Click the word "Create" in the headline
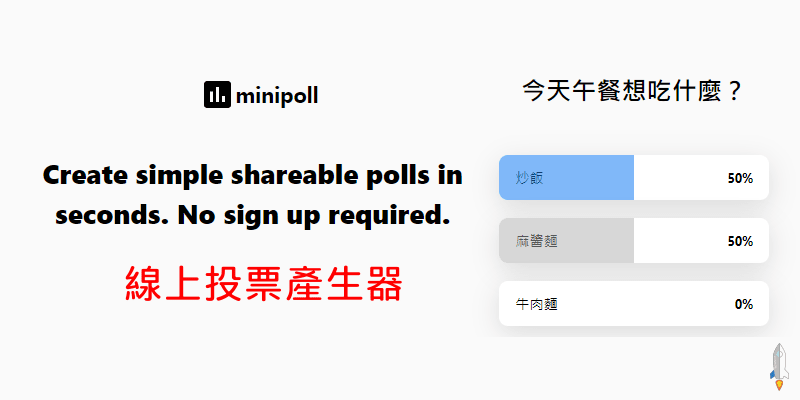This screenshot has height=400, width=800. pos(84,176)
